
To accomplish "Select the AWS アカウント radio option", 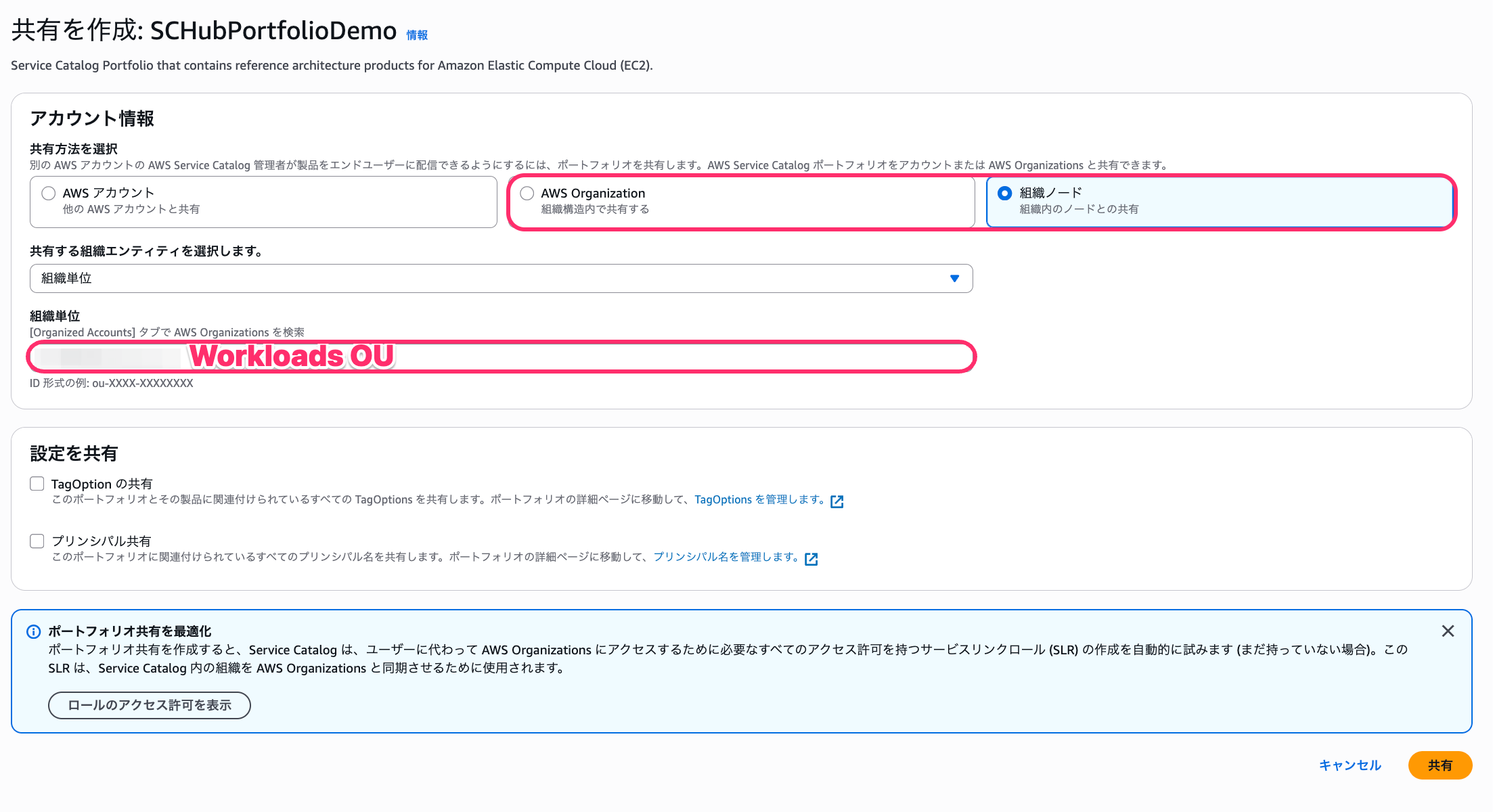I will 49,194.
